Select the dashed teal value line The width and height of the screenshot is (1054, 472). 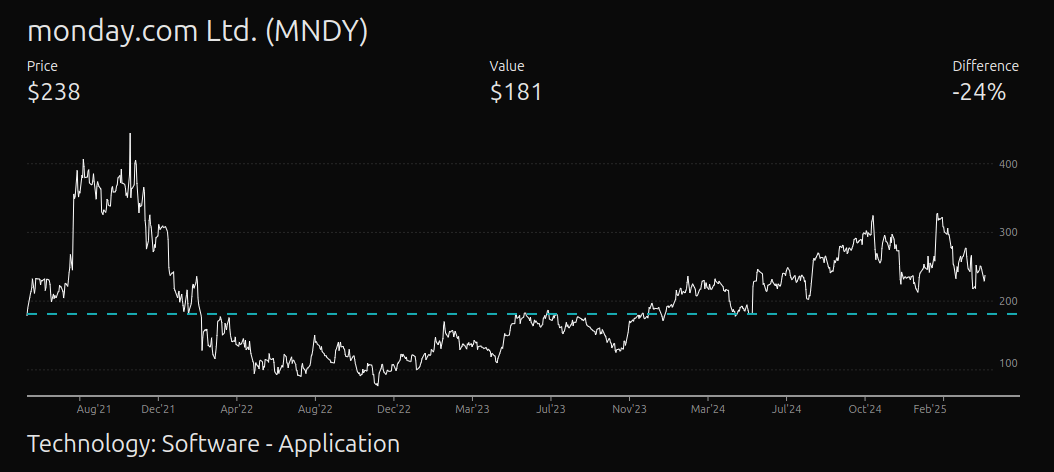tap(523, 314)
